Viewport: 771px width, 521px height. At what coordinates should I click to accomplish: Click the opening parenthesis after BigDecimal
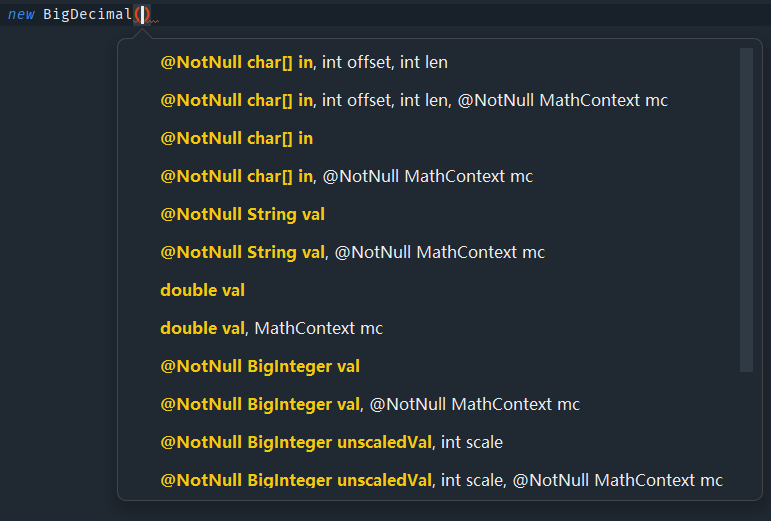[137, 14]
